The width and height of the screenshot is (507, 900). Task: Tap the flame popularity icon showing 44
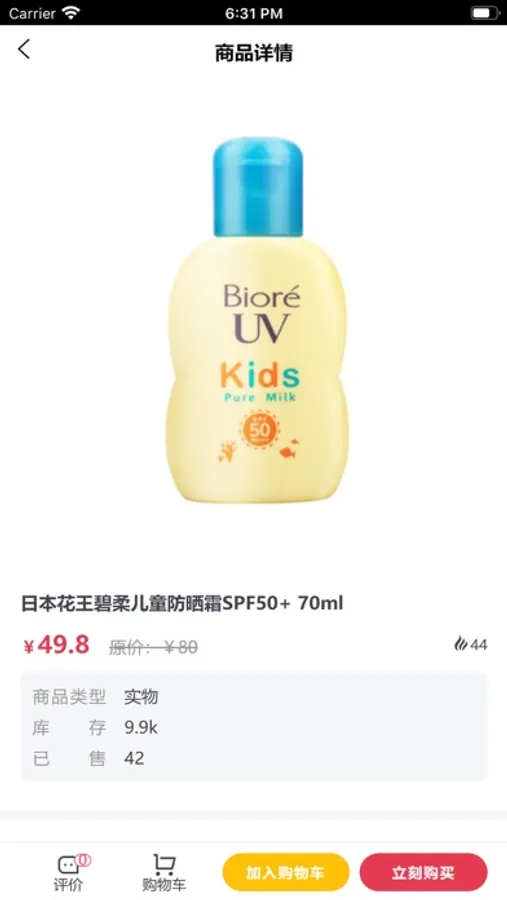[460, 644]
